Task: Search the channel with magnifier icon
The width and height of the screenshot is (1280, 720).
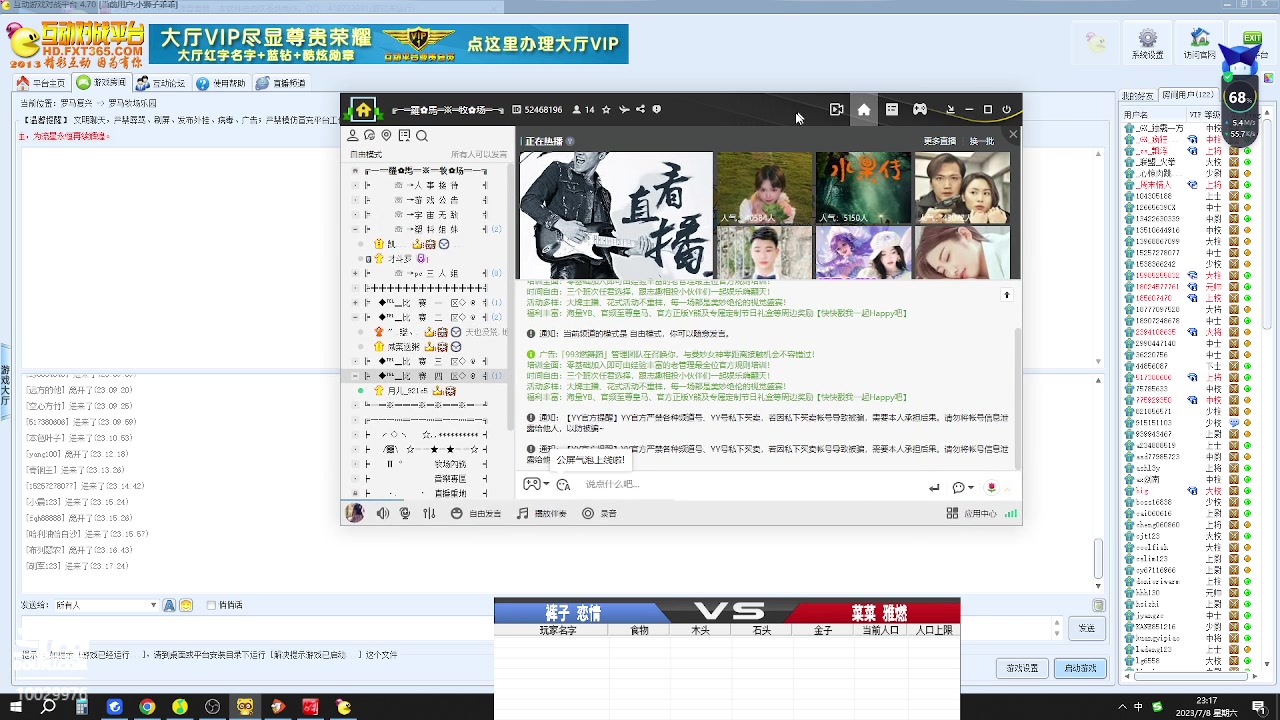Action: (x=422, y=136)
